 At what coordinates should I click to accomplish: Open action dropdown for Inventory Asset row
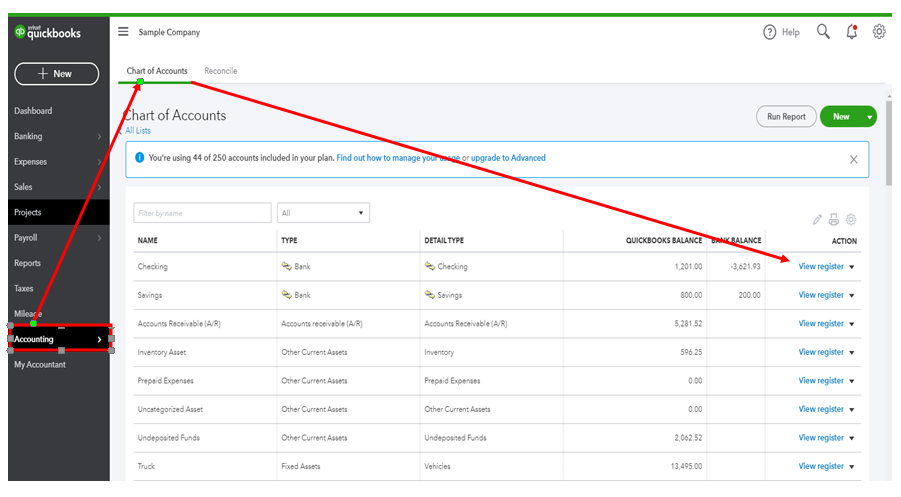click(852, 352)
